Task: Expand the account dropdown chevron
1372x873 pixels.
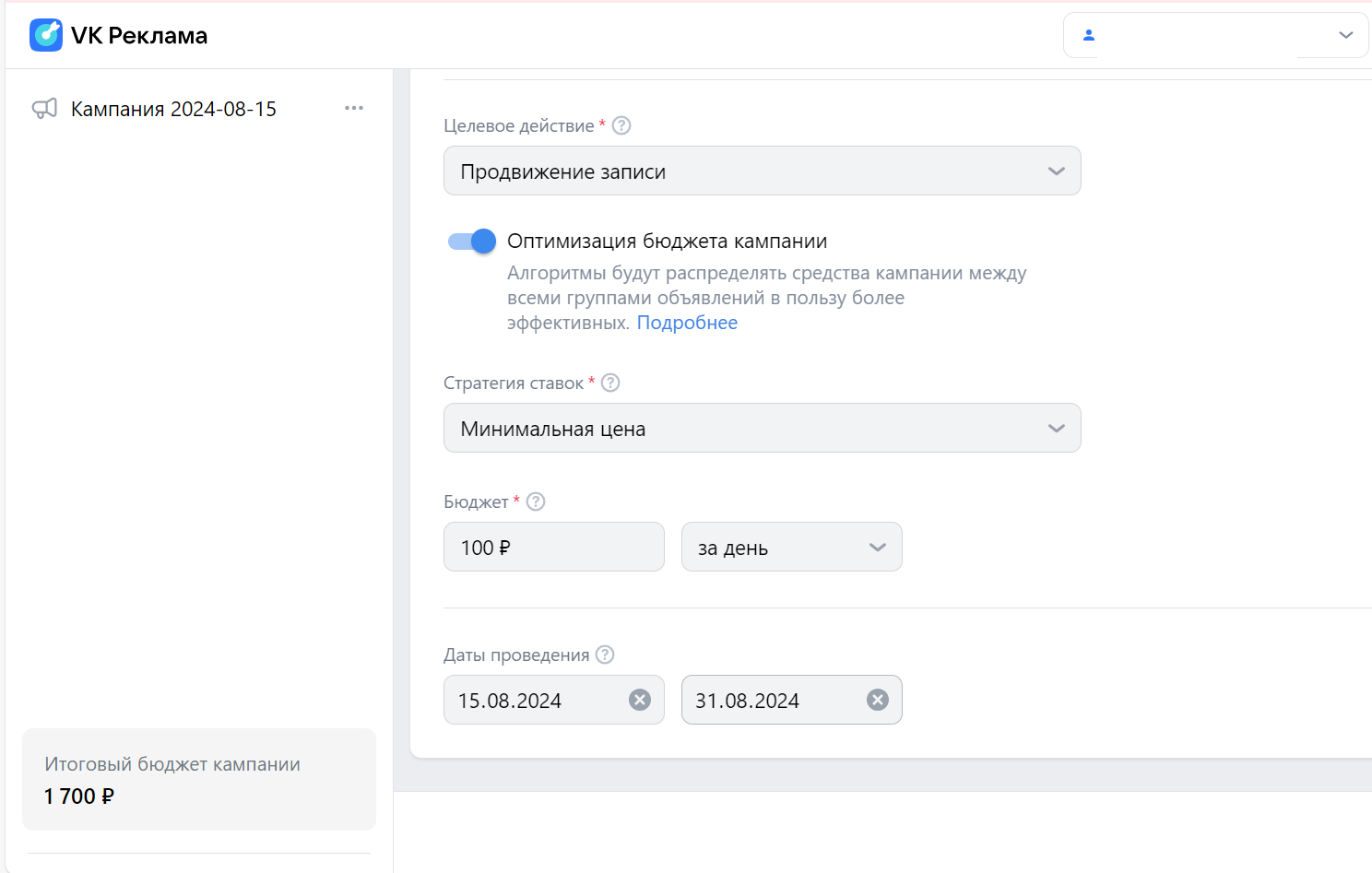Action: coord(1346,35)
